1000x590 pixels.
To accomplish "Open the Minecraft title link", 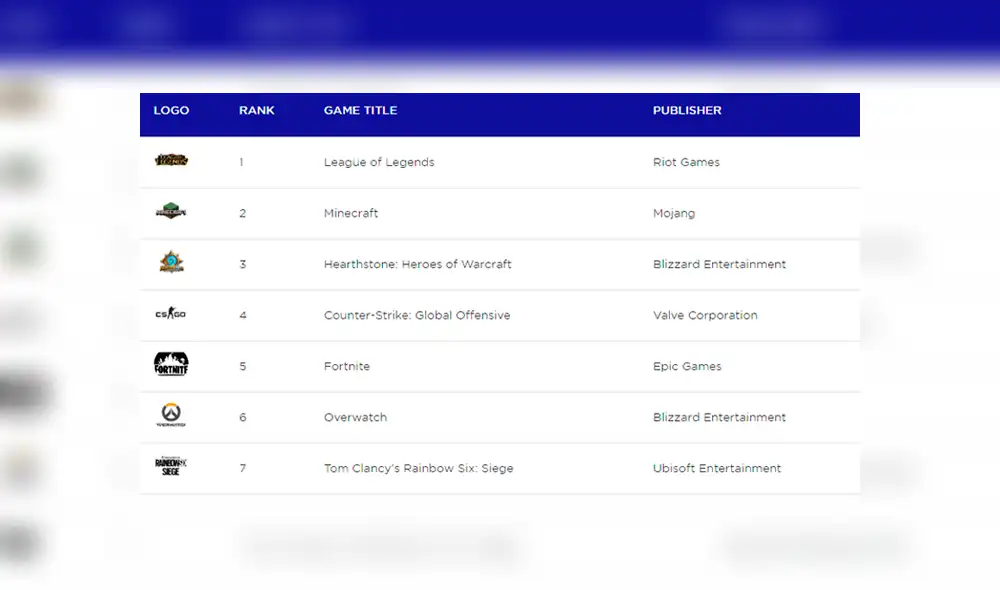I will tap(350, 213).
